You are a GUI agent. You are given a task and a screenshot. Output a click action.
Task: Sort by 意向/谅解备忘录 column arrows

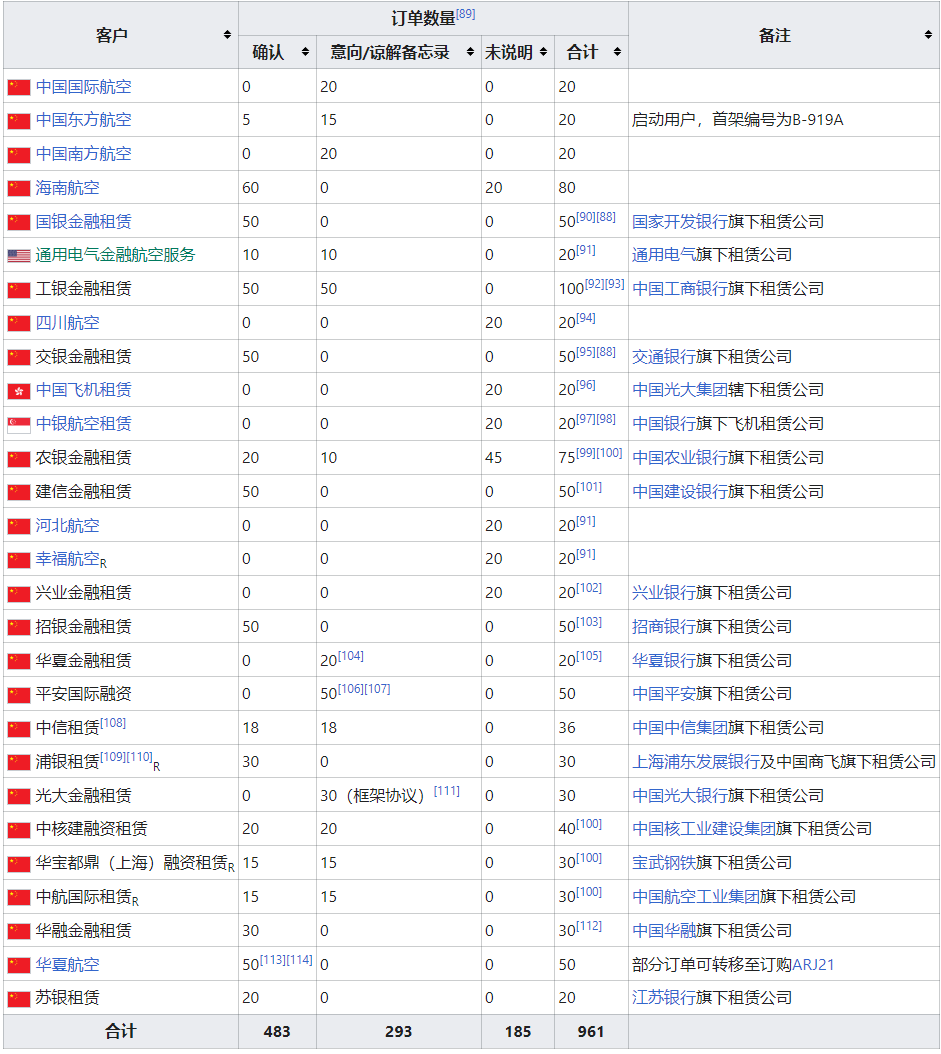[x=470, y=52]
